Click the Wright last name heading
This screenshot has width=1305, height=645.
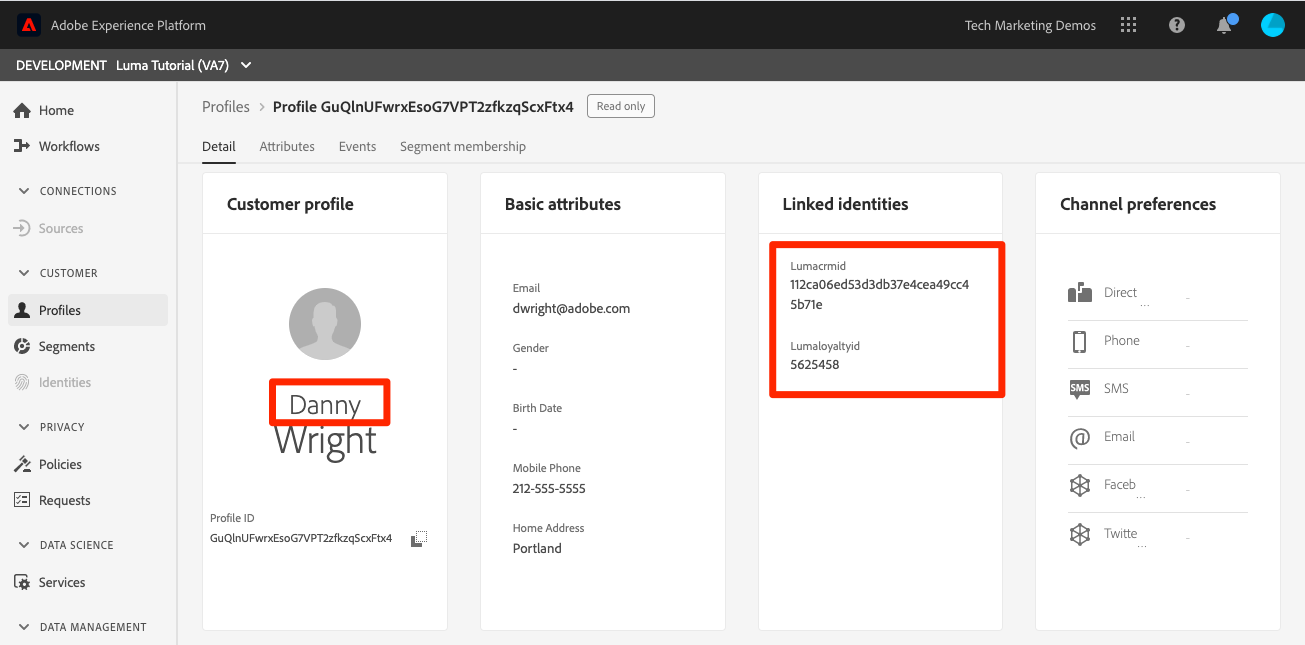click(x=325, y=440)
